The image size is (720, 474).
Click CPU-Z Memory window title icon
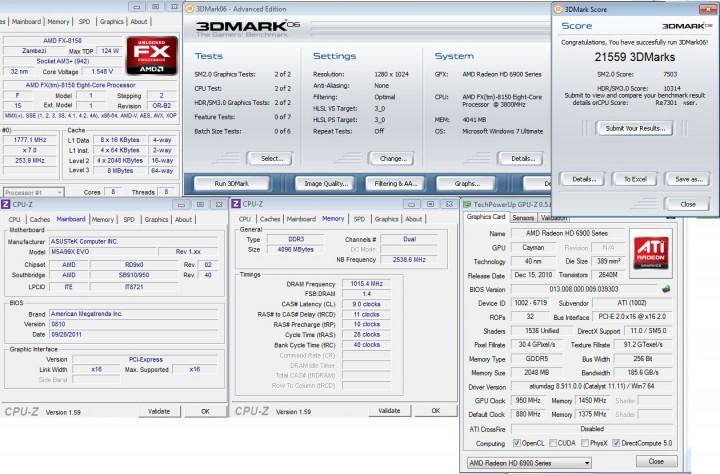pyautogui.click(x=236, y=204)
